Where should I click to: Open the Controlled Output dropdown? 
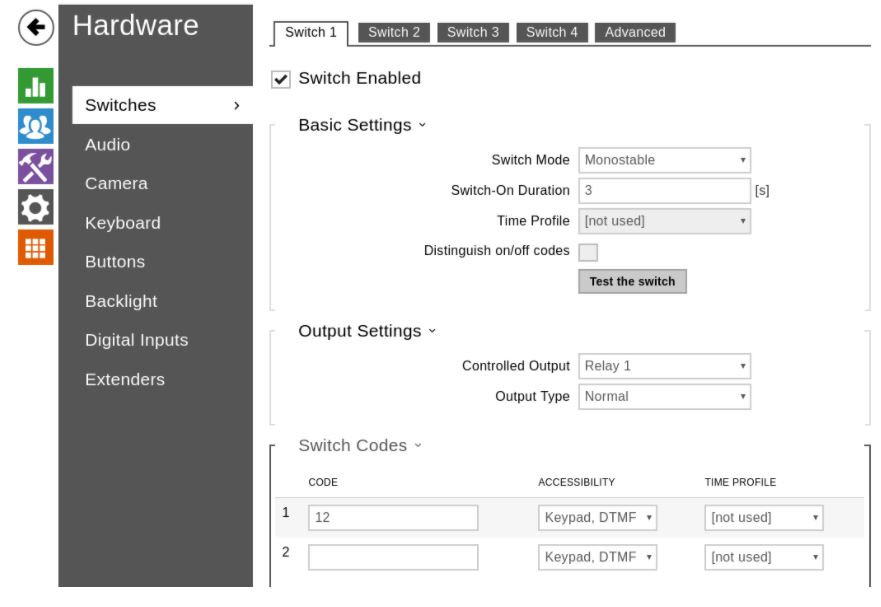tap(664, 366)
